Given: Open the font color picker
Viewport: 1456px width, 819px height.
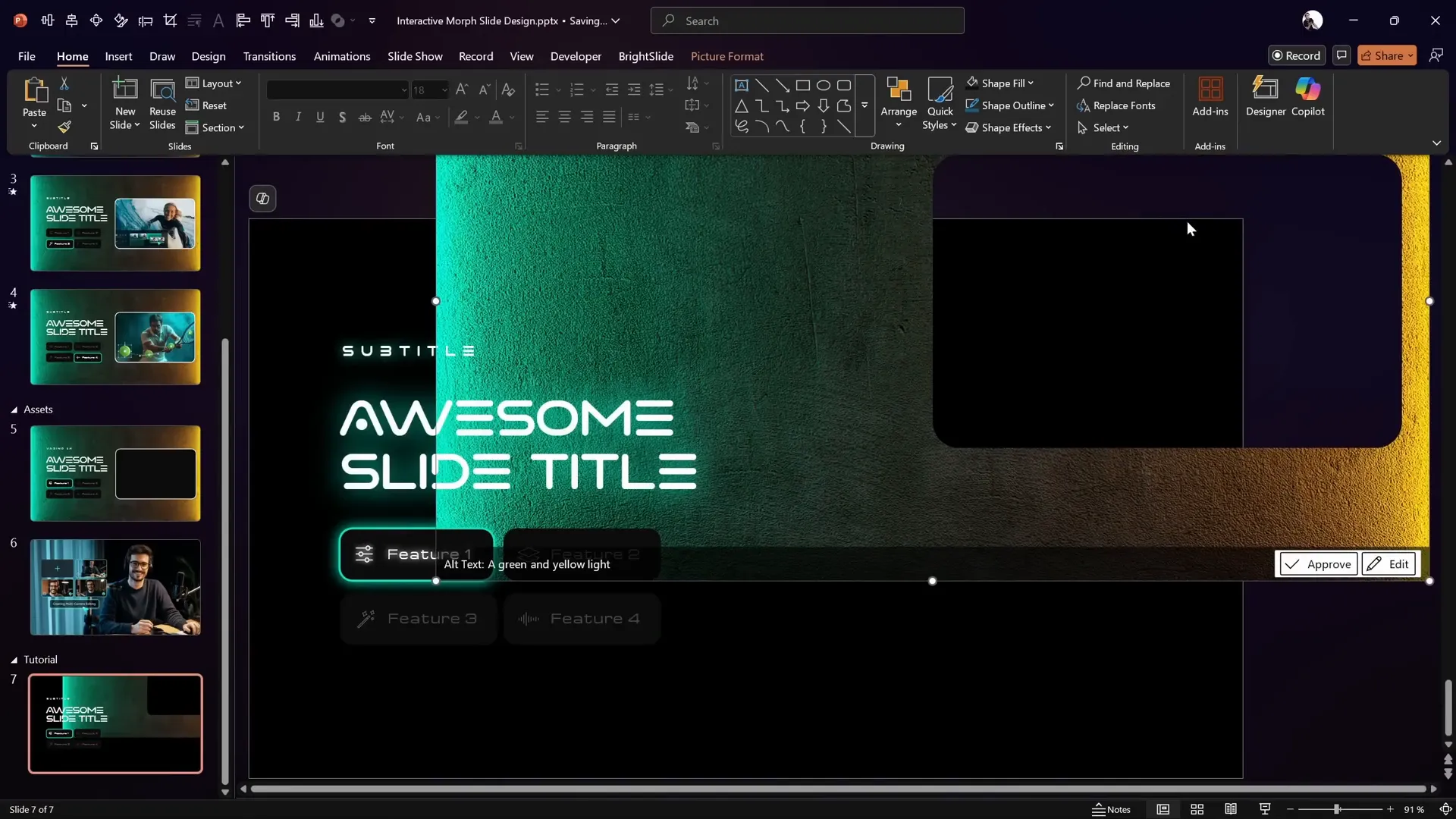Looking at the screenshot, I should point(496,117).
